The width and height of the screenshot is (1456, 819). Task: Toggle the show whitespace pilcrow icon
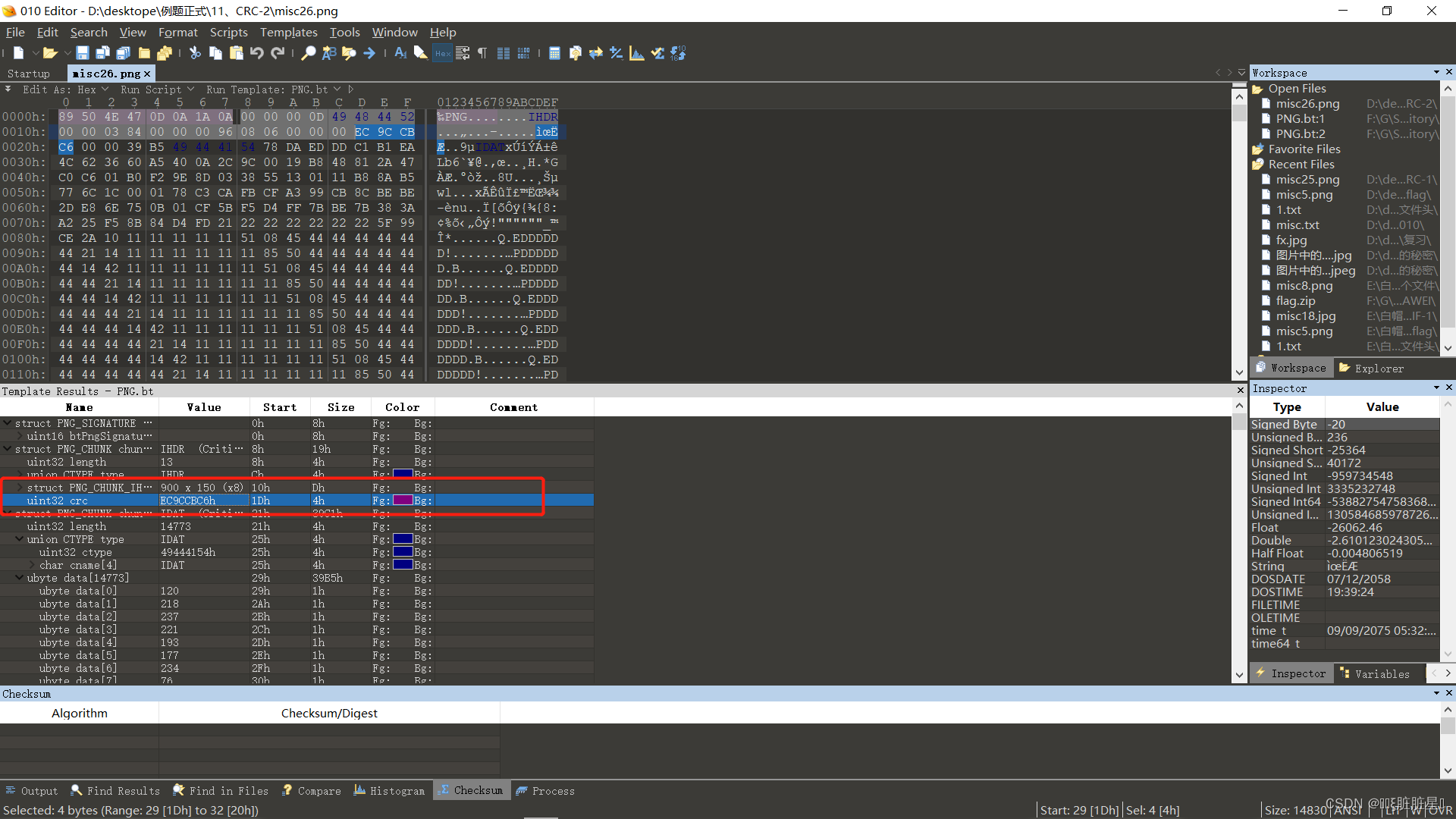(x=482, y=53)
